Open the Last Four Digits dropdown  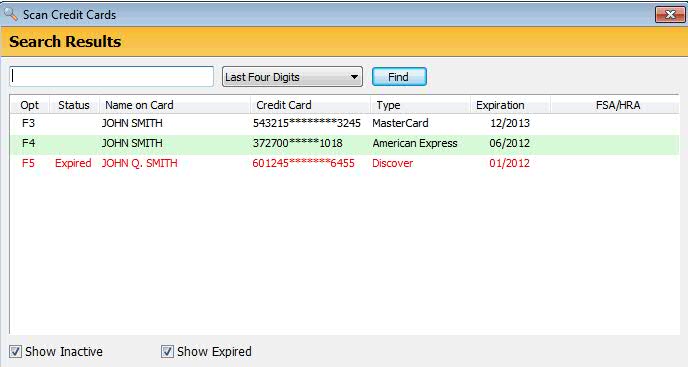pyautogui.click(x=292, y=77)
